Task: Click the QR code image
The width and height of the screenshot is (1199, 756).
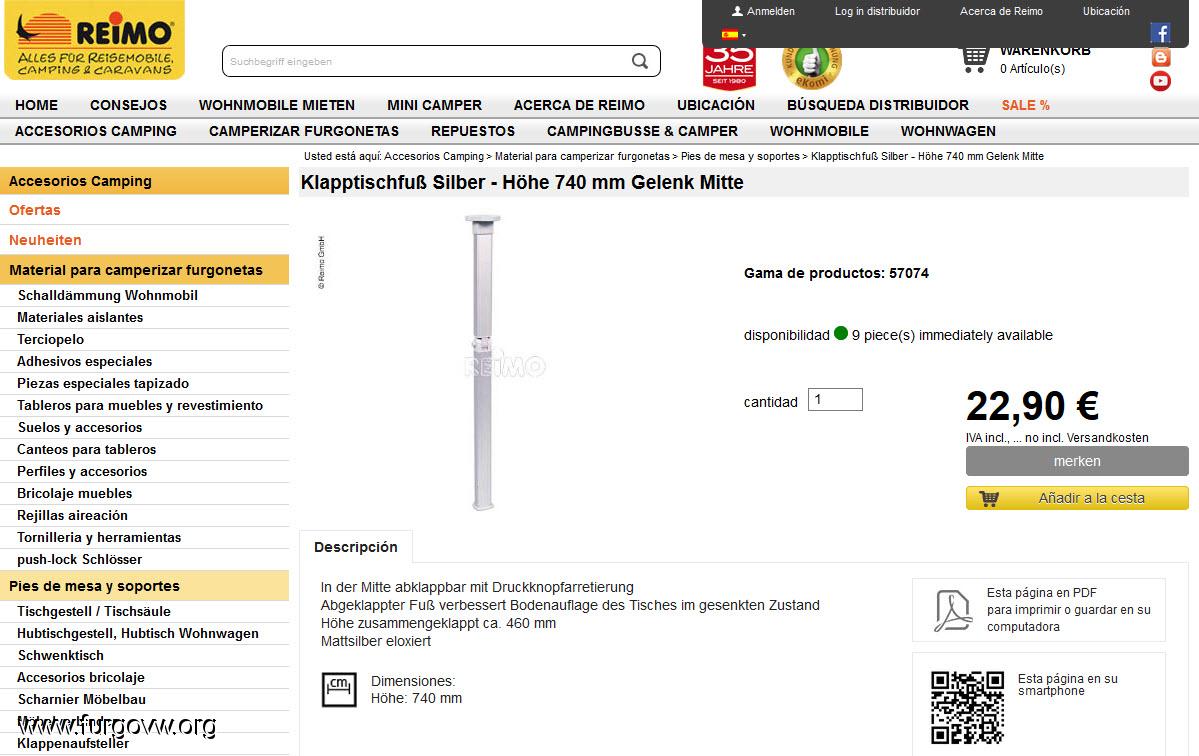Action: [967, 707]
